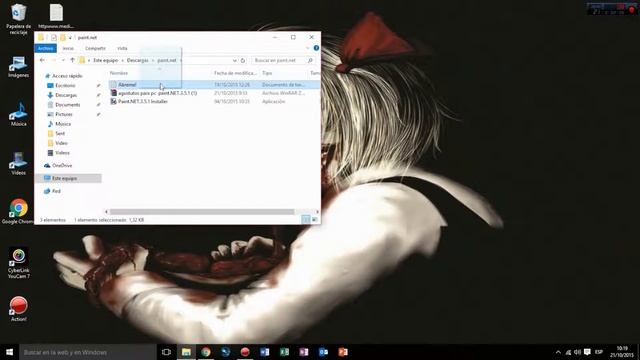Screen dimensions: 640x360
Task: Sort by the Nombre column header
Action: pos(119,73)
